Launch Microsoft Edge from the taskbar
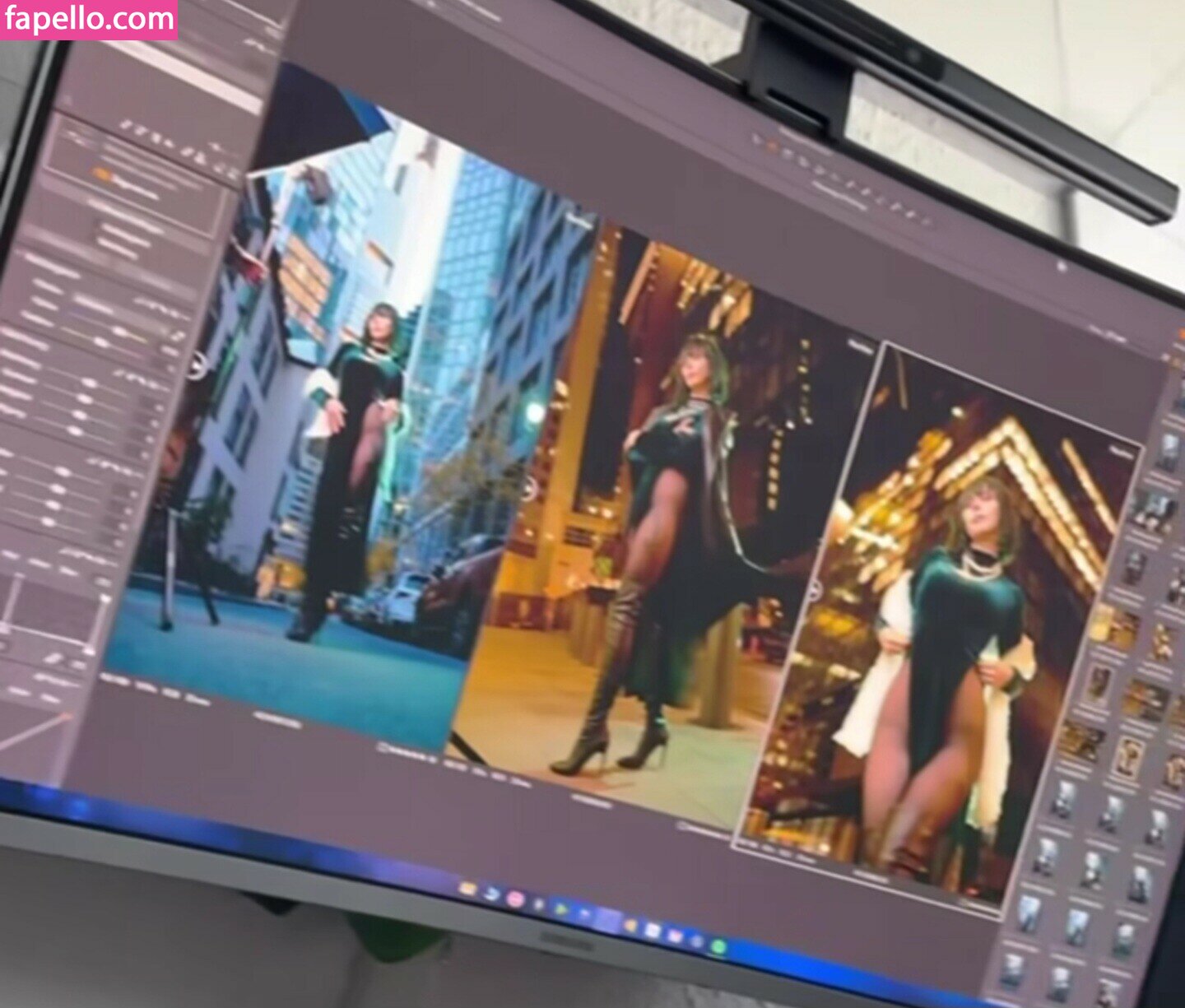1185x1008 pixels. click(x=492, y=894)
